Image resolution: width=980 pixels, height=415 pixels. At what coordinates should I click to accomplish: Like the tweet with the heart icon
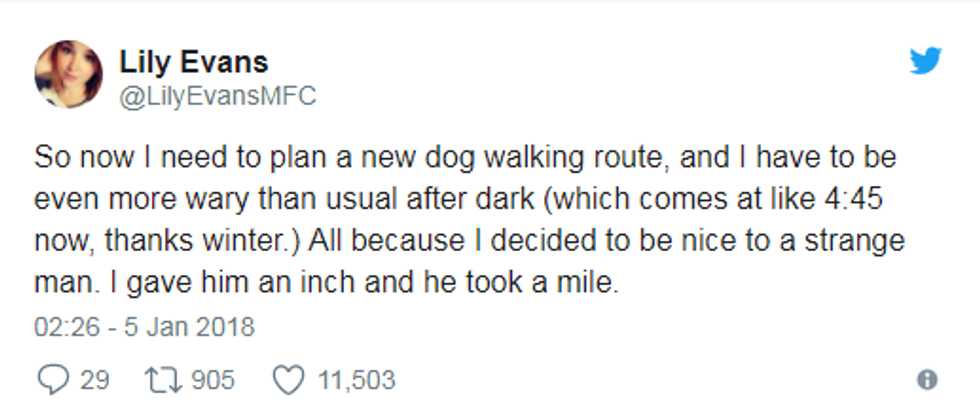289,380
